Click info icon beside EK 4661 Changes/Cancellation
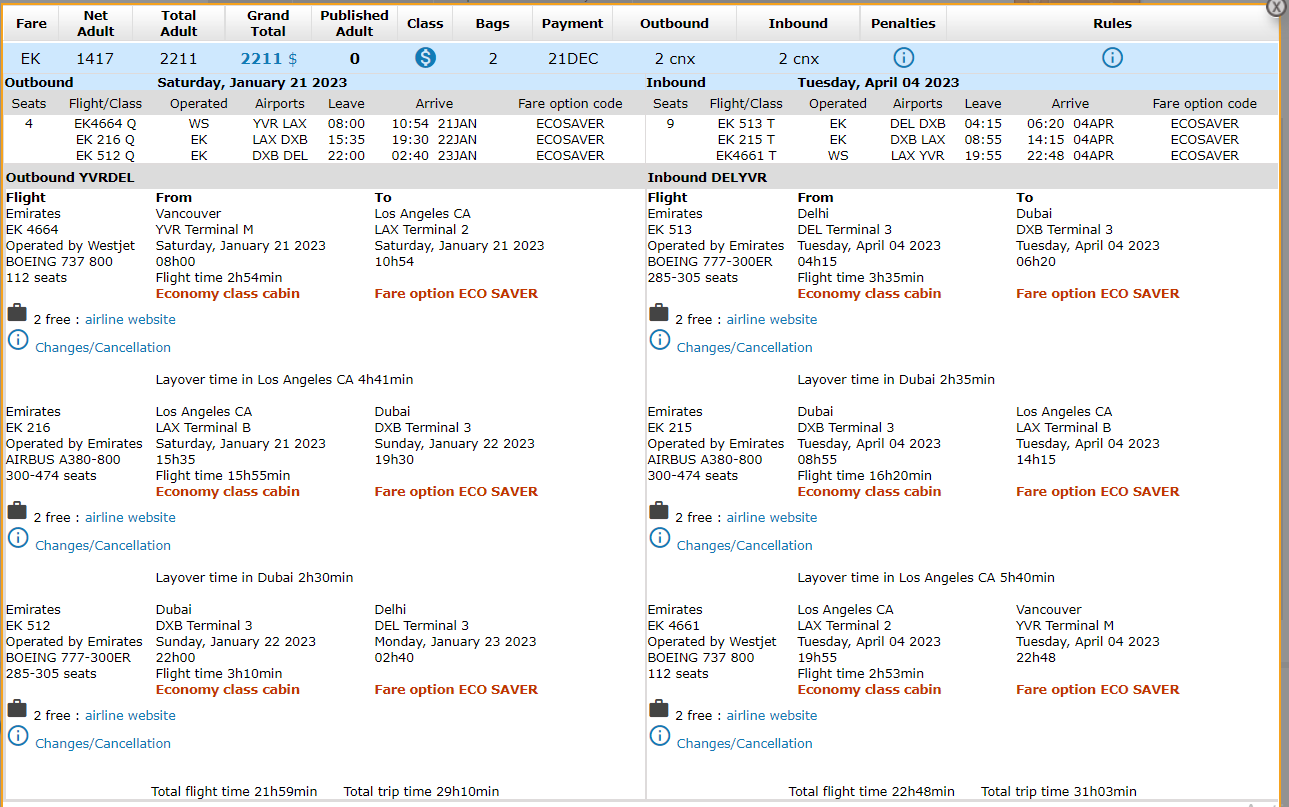1289x807 pixels. click(x=660, y=736)
